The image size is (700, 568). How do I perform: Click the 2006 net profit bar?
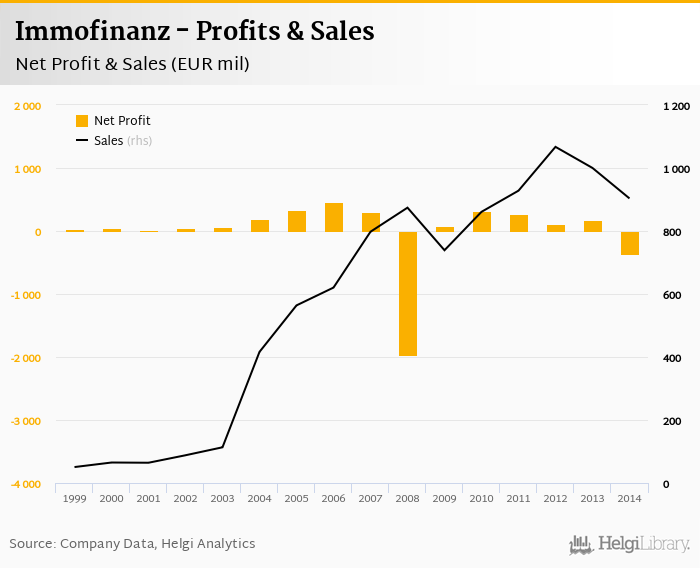(334, 217)
